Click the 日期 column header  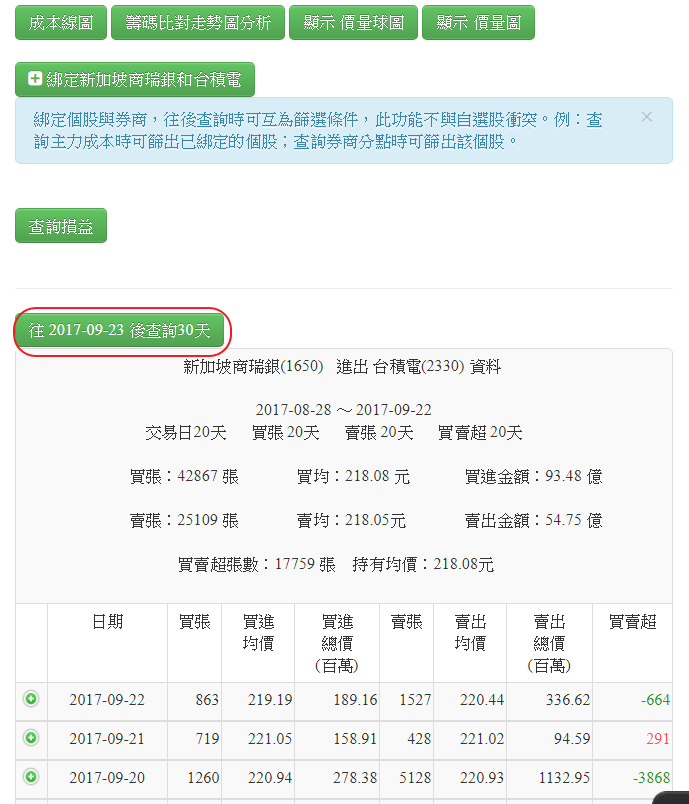(x=107, y=622)
